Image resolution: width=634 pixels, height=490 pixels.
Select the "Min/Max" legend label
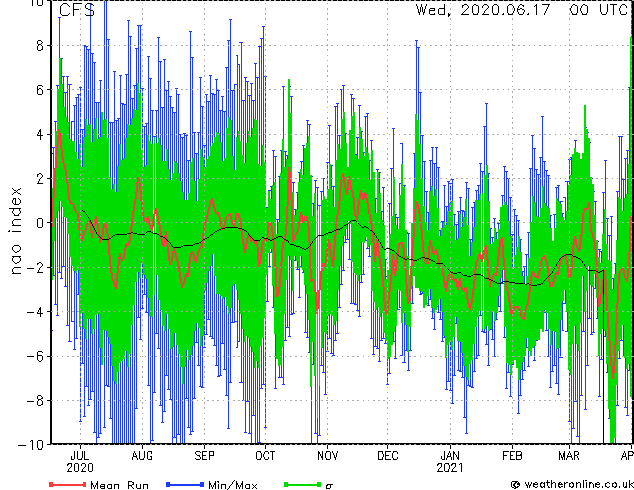point(232,485)
